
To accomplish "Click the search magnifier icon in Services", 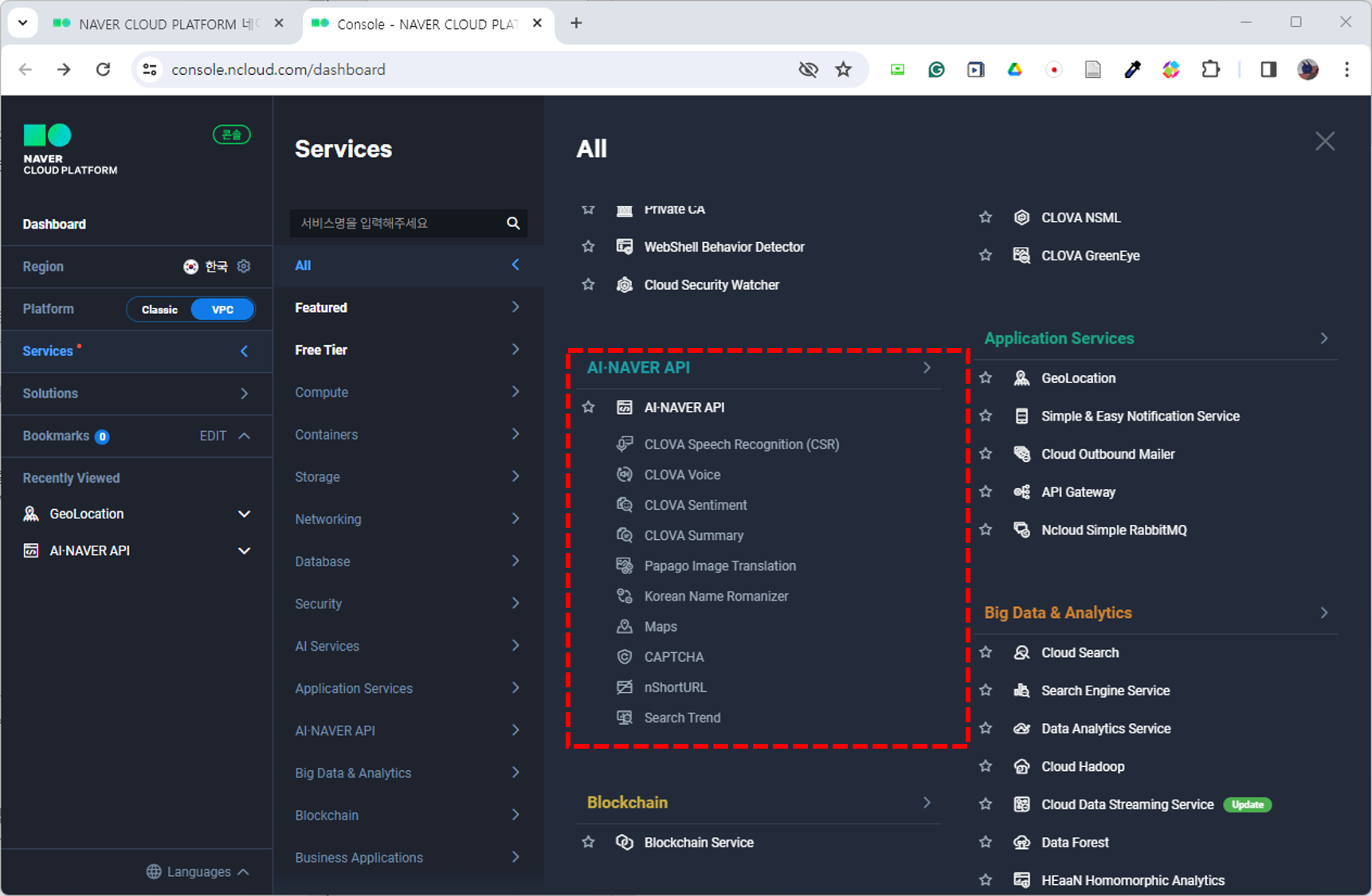I will pos(513,223).
